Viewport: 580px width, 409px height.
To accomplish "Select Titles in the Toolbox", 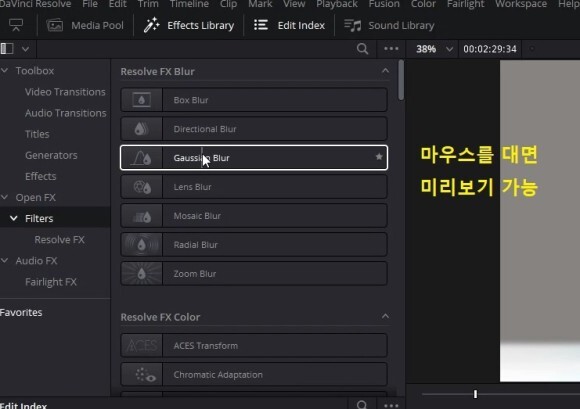I will (x=37, y=134).
